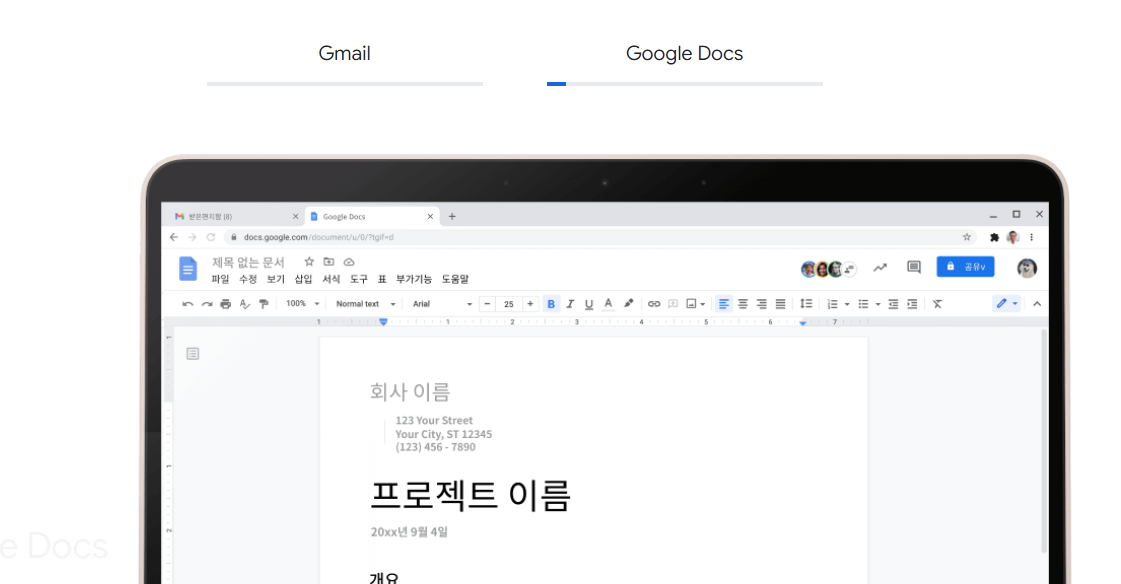Expand numbered list style dropdown arrow
The image size is (1121, 584).
(x=847, y=305)
